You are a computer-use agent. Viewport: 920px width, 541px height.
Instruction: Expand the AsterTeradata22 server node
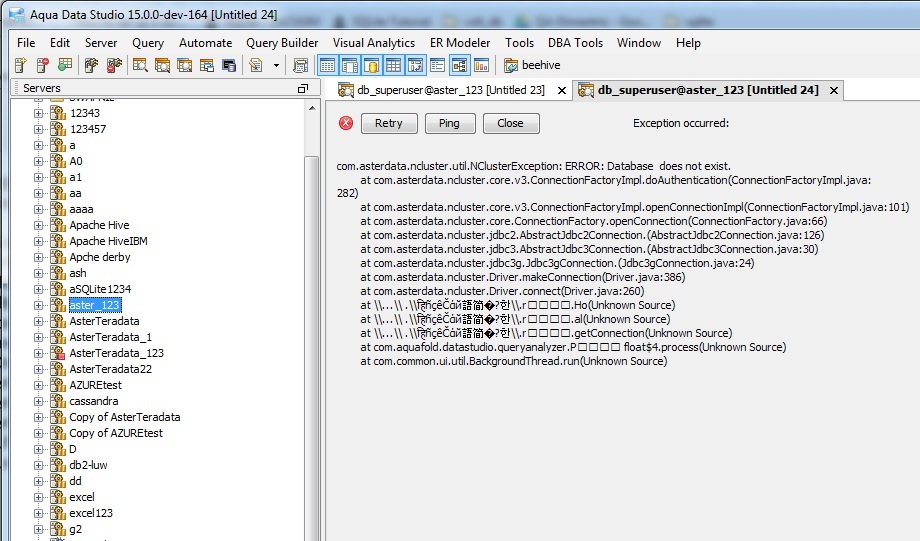point(39,369)
